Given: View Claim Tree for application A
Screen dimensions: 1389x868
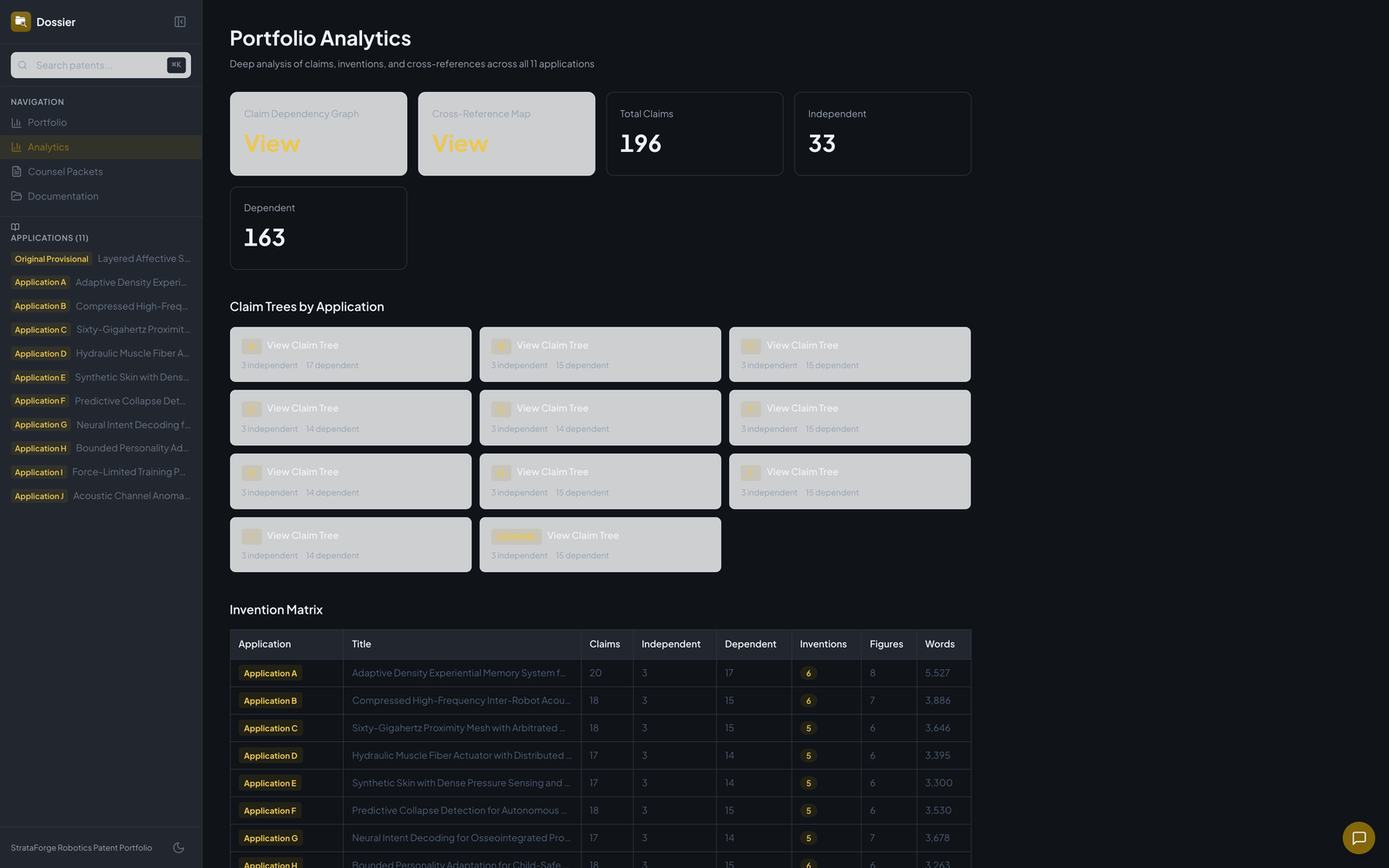Looking at the screenshot, I should click(351, 354).
